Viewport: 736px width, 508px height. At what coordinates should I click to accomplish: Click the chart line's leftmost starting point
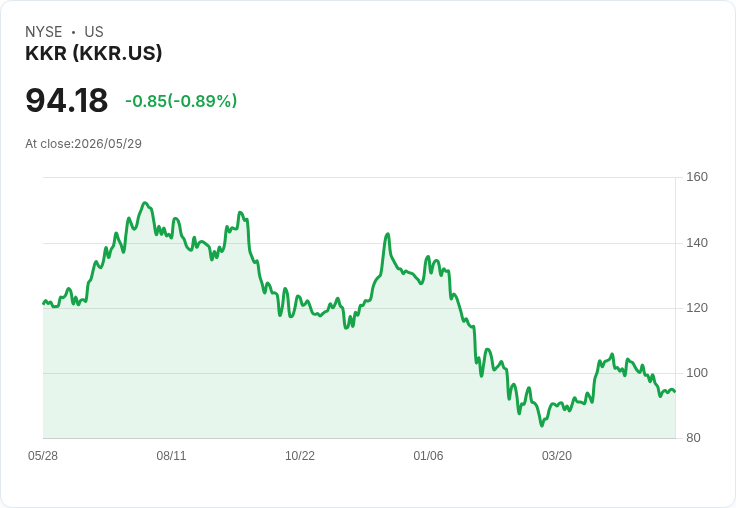click(x=44, y=303)
